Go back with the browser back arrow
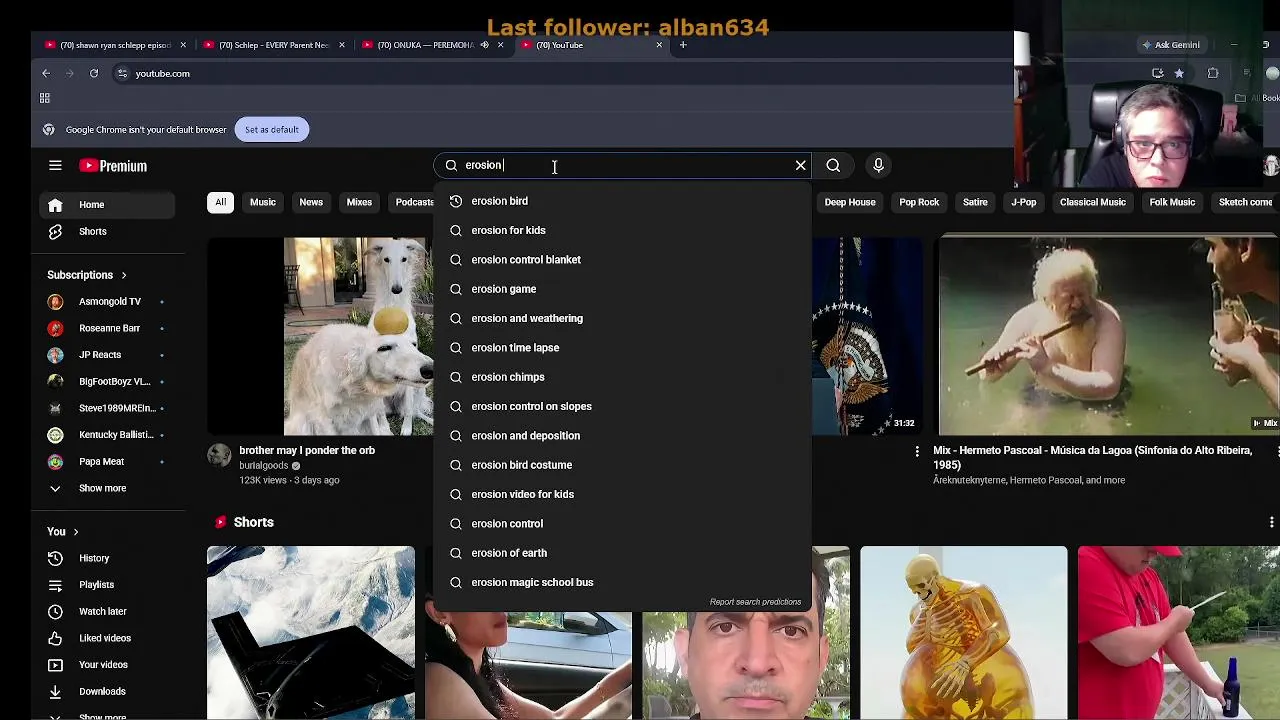The image size is (1280, 720). click(x=46, y=73)
